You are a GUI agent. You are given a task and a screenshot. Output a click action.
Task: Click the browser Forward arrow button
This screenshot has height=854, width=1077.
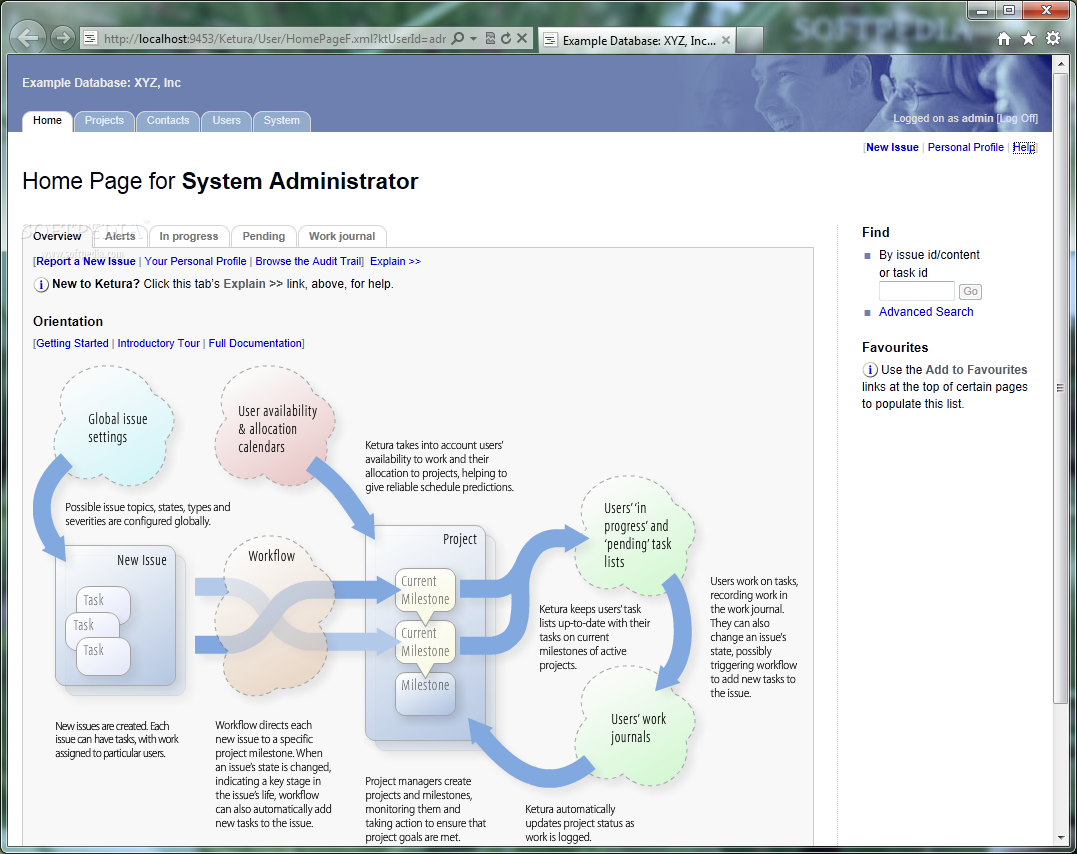(63, 38)
